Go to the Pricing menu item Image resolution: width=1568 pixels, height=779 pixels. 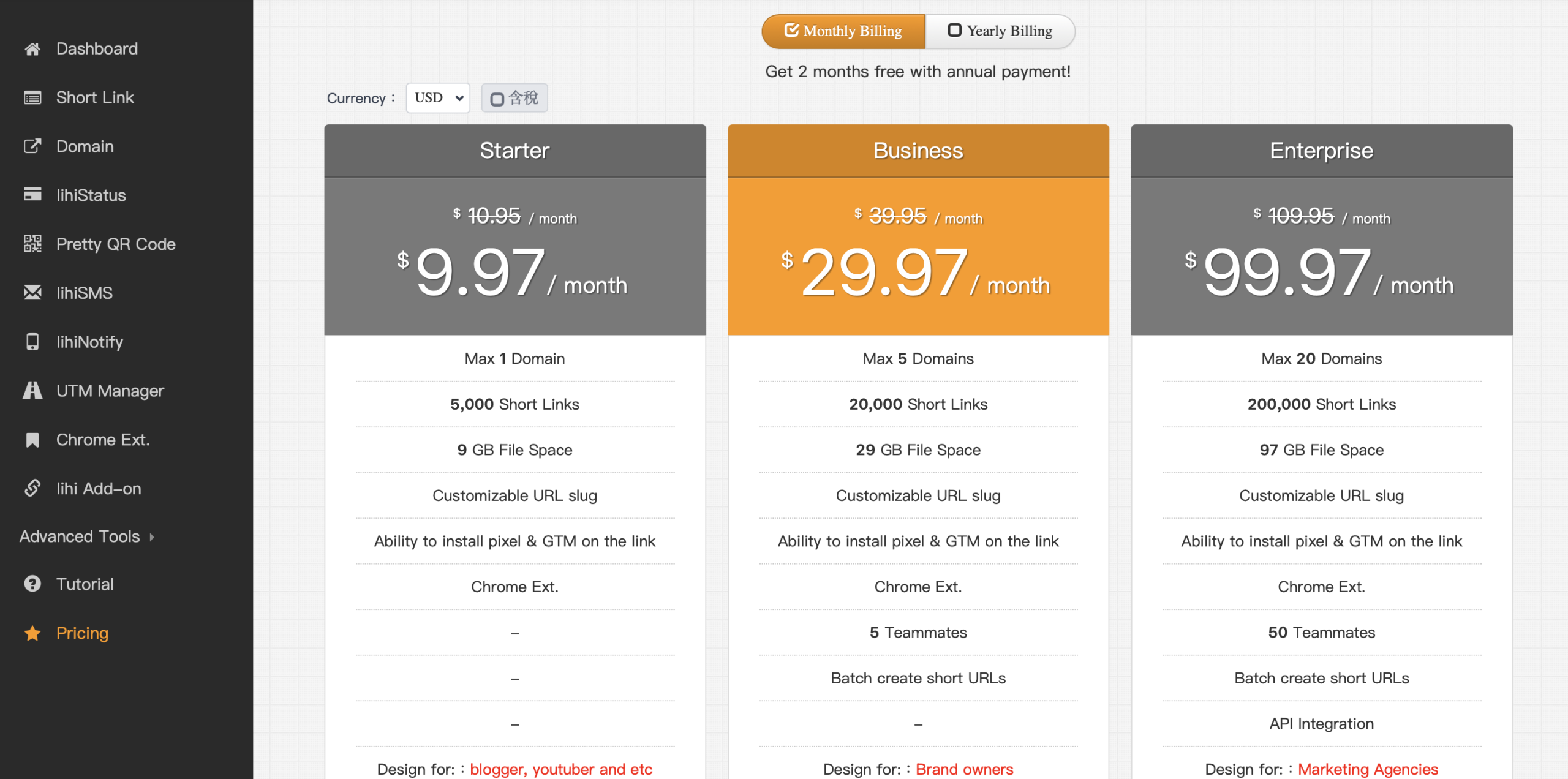82,633
